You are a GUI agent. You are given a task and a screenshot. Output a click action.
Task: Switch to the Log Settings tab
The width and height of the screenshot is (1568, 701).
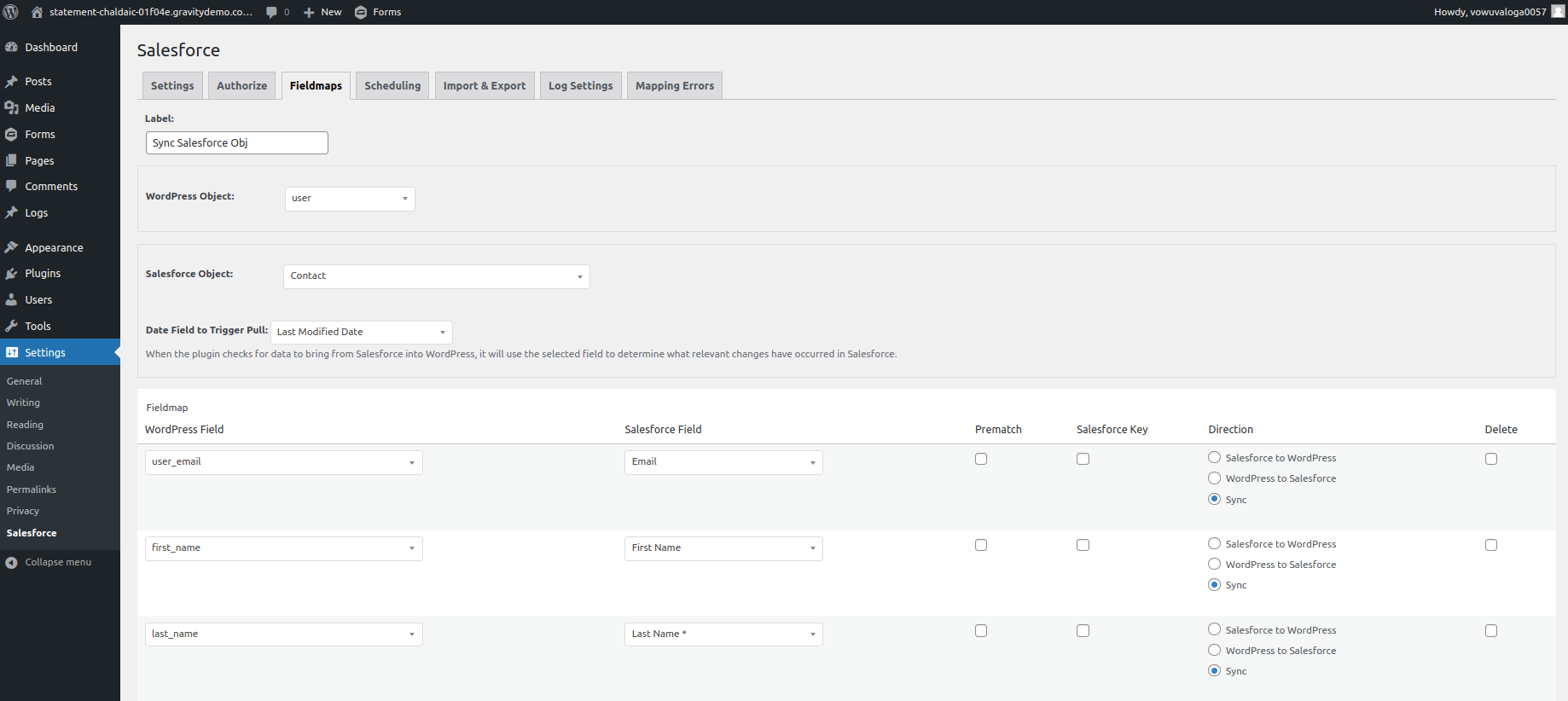click(580, 86)
